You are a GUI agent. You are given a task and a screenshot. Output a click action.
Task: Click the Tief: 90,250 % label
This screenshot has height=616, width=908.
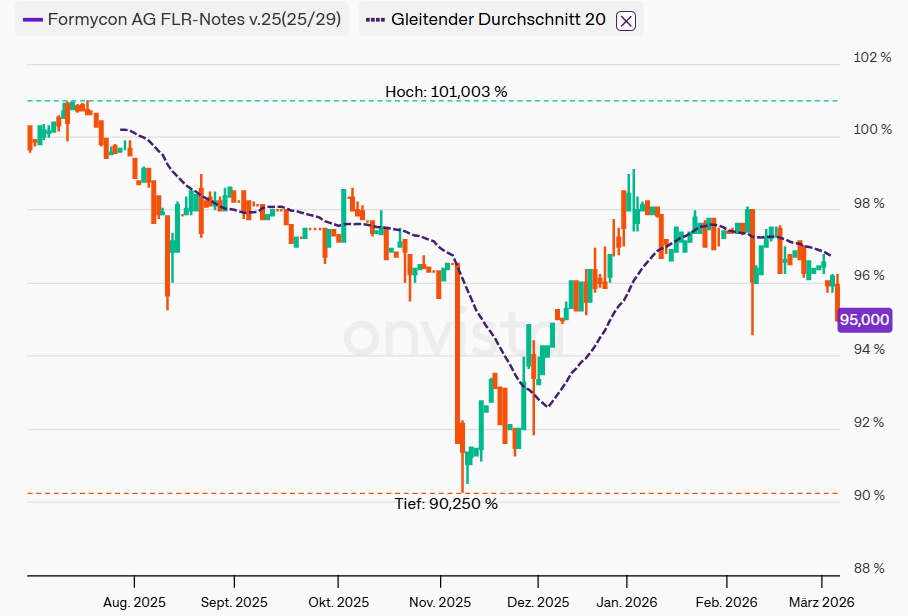click(x=446, y=504)
